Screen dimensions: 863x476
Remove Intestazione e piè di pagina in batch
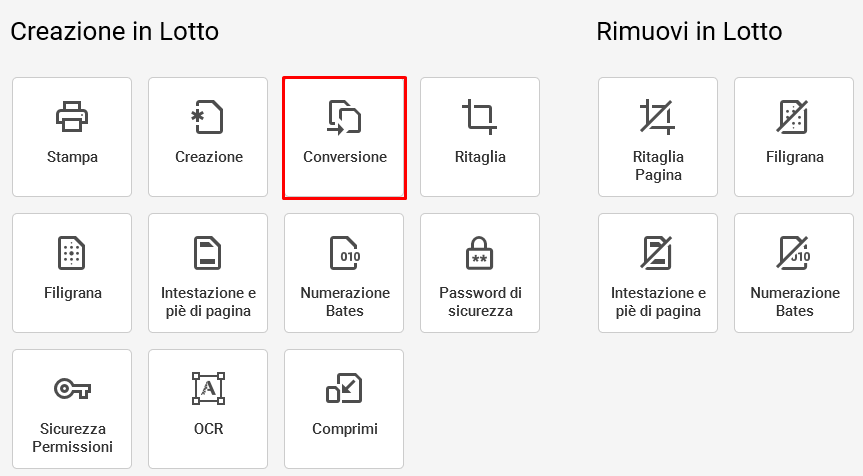(x=658, y=273)
